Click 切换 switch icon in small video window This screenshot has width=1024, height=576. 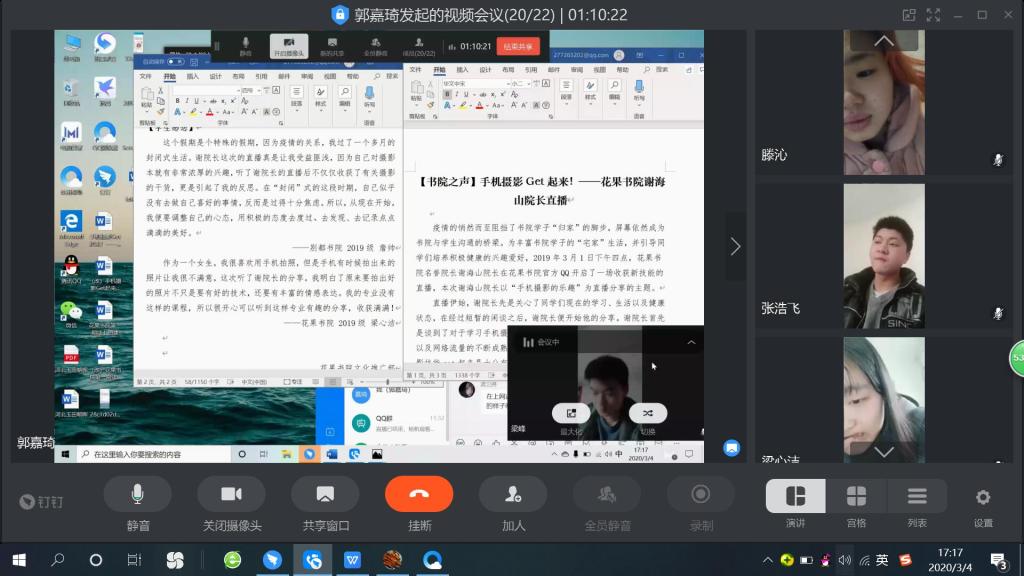point(648,413)
